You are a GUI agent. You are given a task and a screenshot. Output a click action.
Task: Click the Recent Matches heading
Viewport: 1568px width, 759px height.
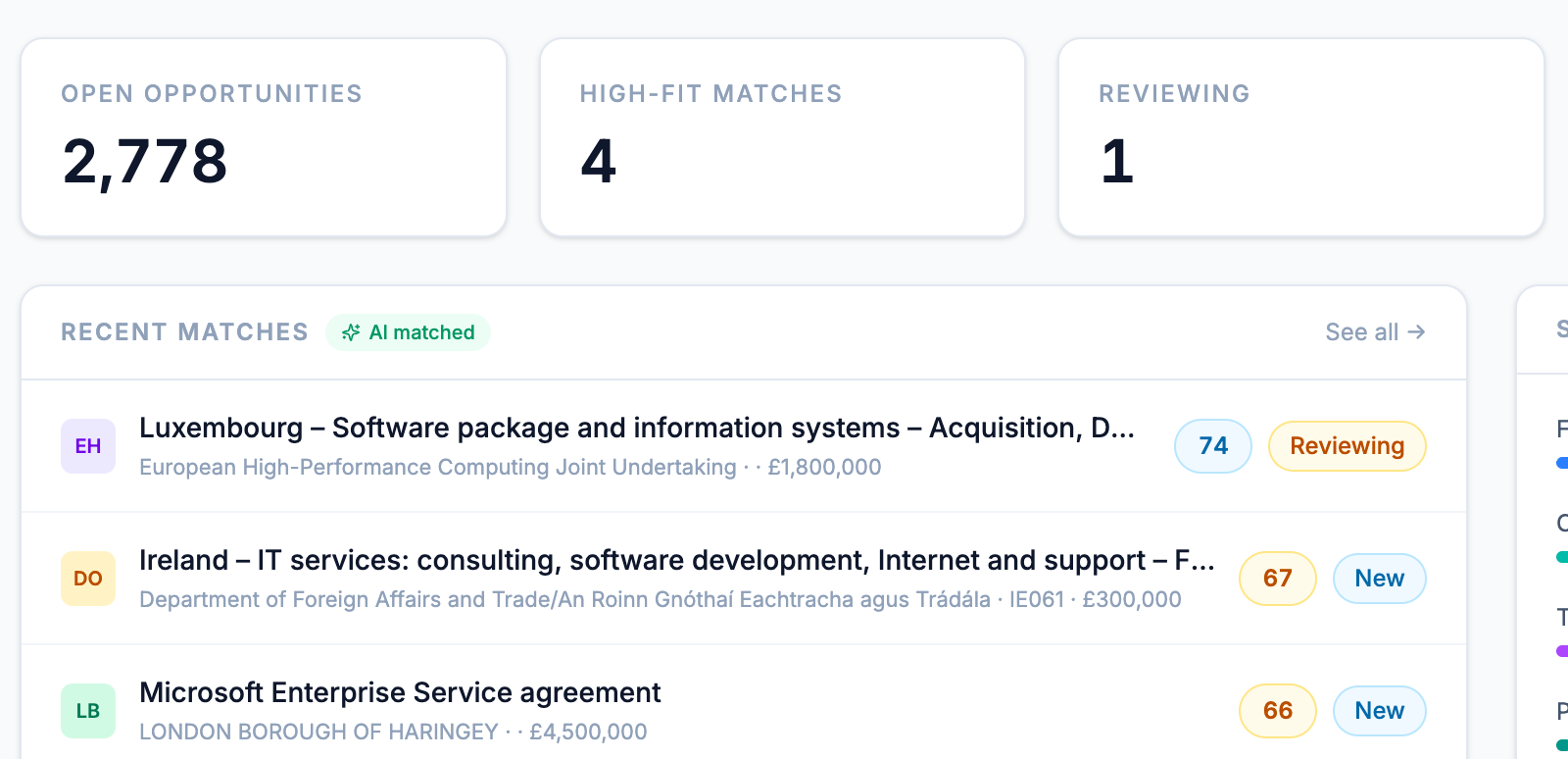click(185, 332)
